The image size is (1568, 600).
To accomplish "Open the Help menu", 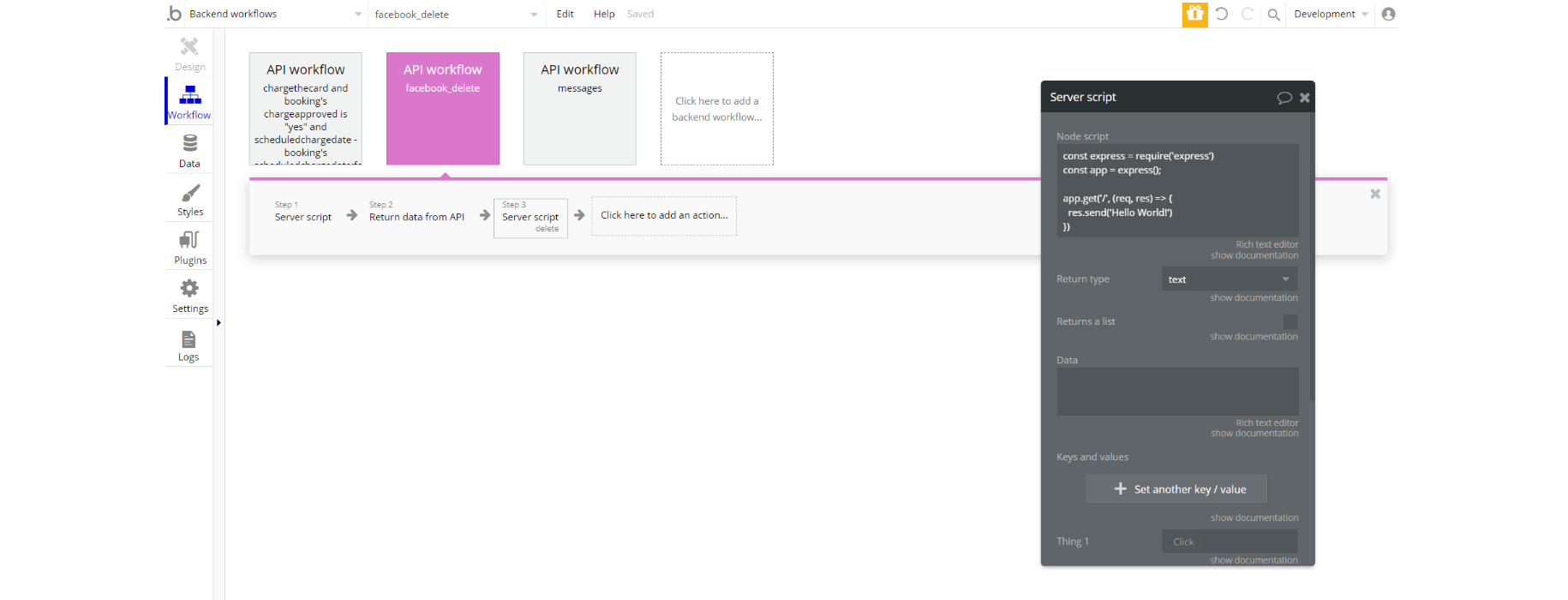I will tap(604, 14).
